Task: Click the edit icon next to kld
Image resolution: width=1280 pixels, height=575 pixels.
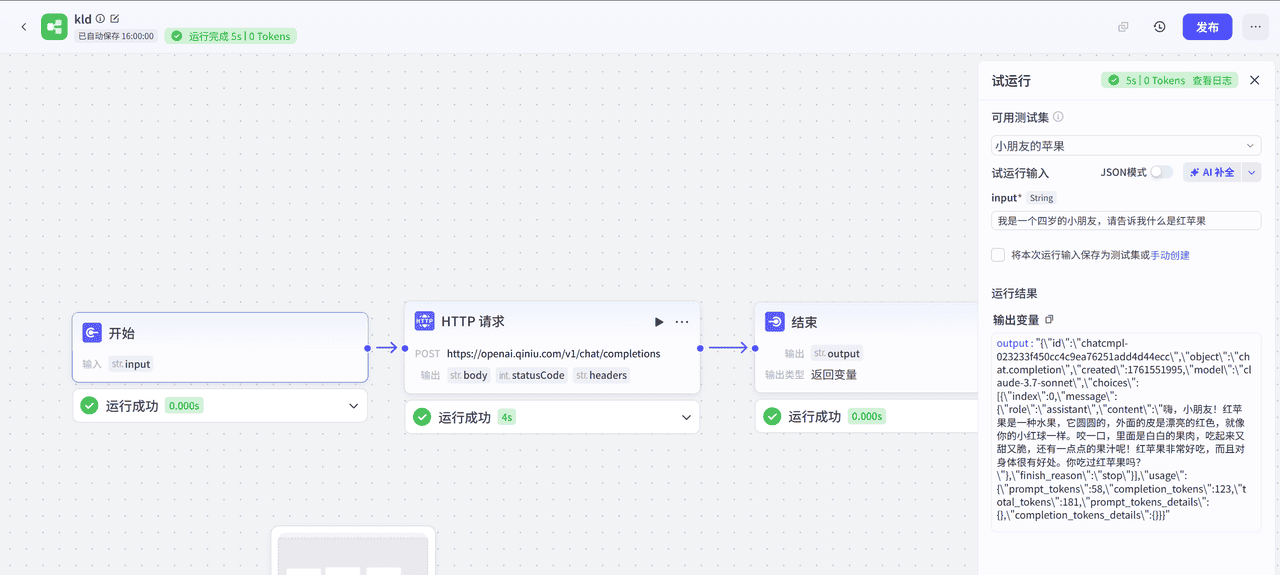Action: click(115, 19)
